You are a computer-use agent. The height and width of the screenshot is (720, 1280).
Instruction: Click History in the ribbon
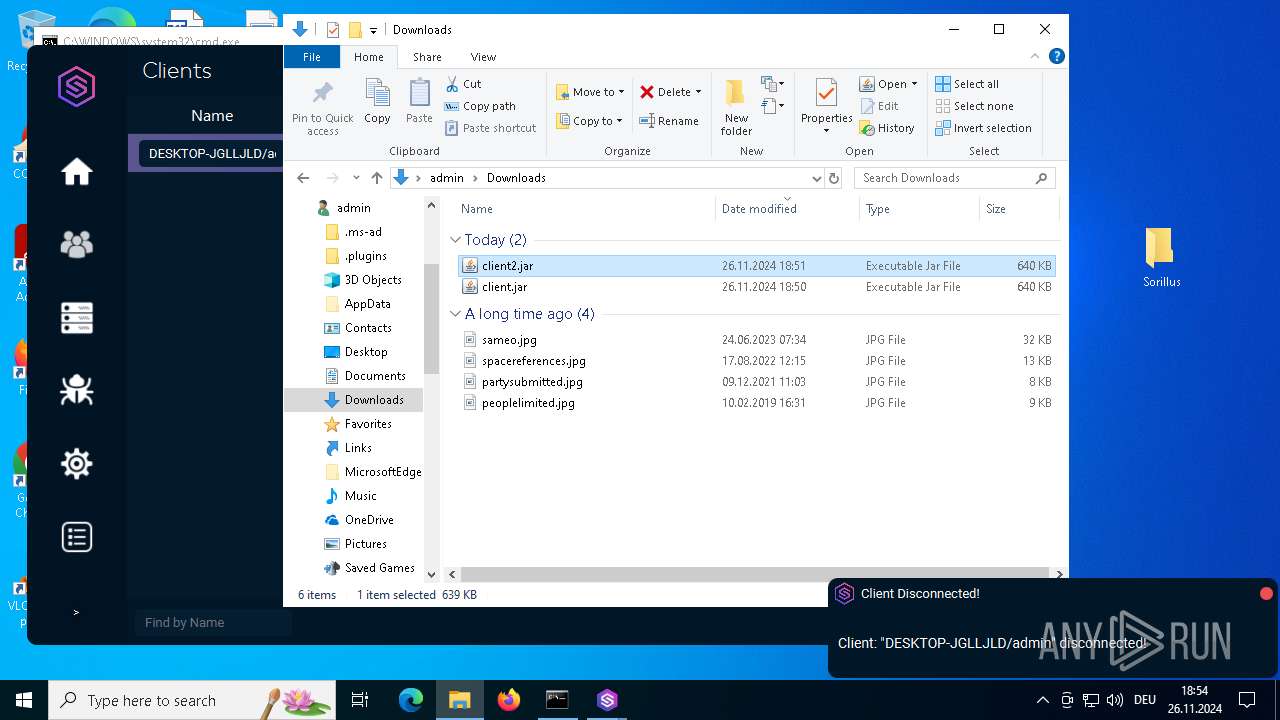point(887,128)
